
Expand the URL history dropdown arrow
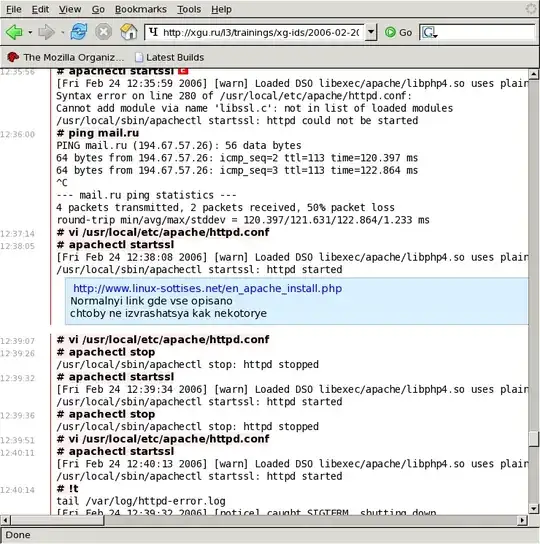(x=371, y=32)
